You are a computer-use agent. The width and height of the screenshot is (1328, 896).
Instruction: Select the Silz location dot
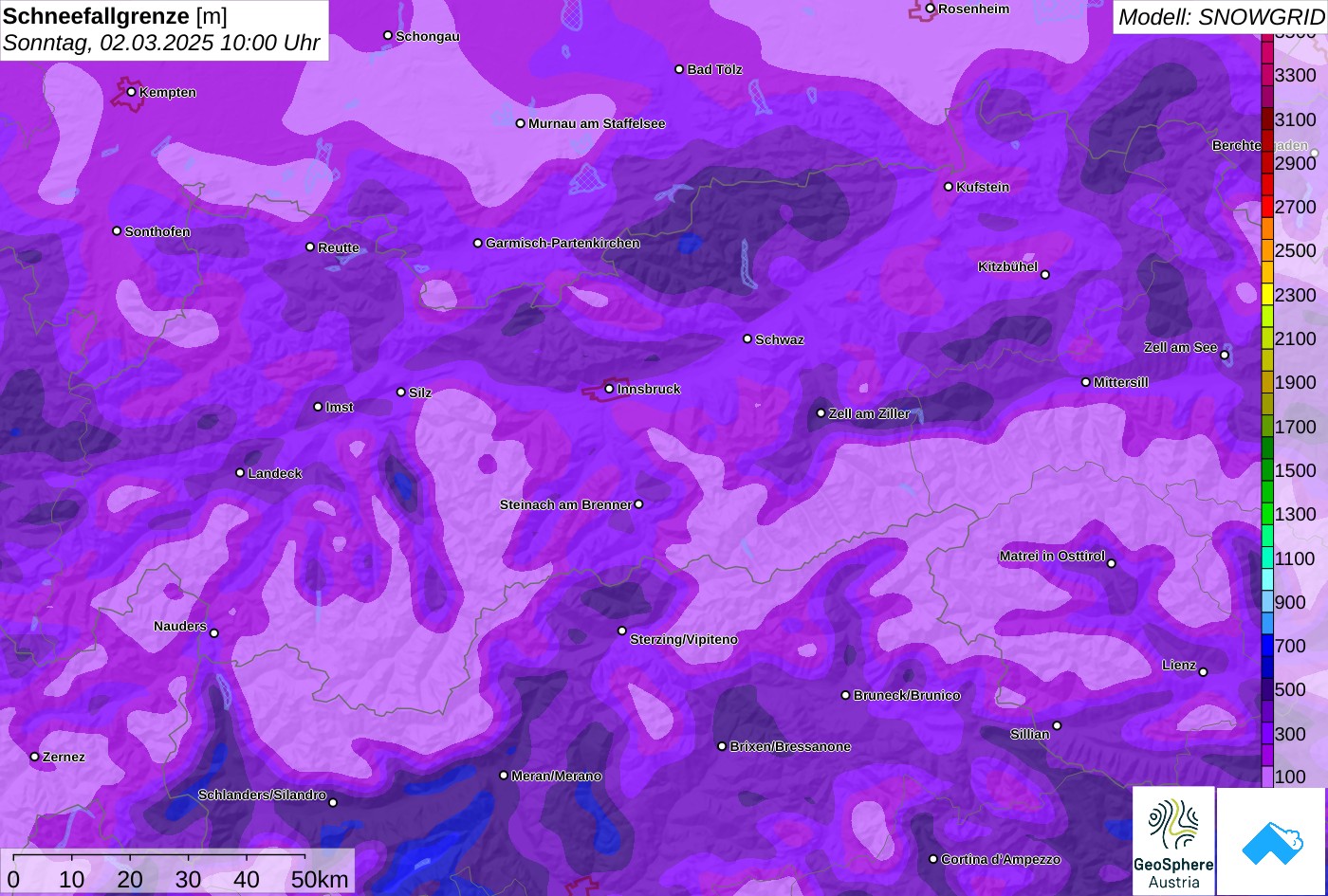(401, 393)
